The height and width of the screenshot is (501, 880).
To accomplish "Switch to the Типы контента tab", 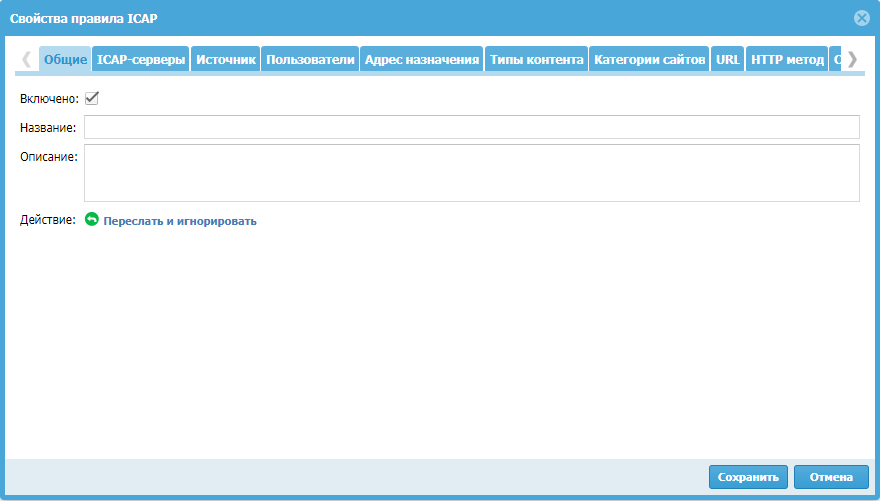I will click(x=537, y=59).
